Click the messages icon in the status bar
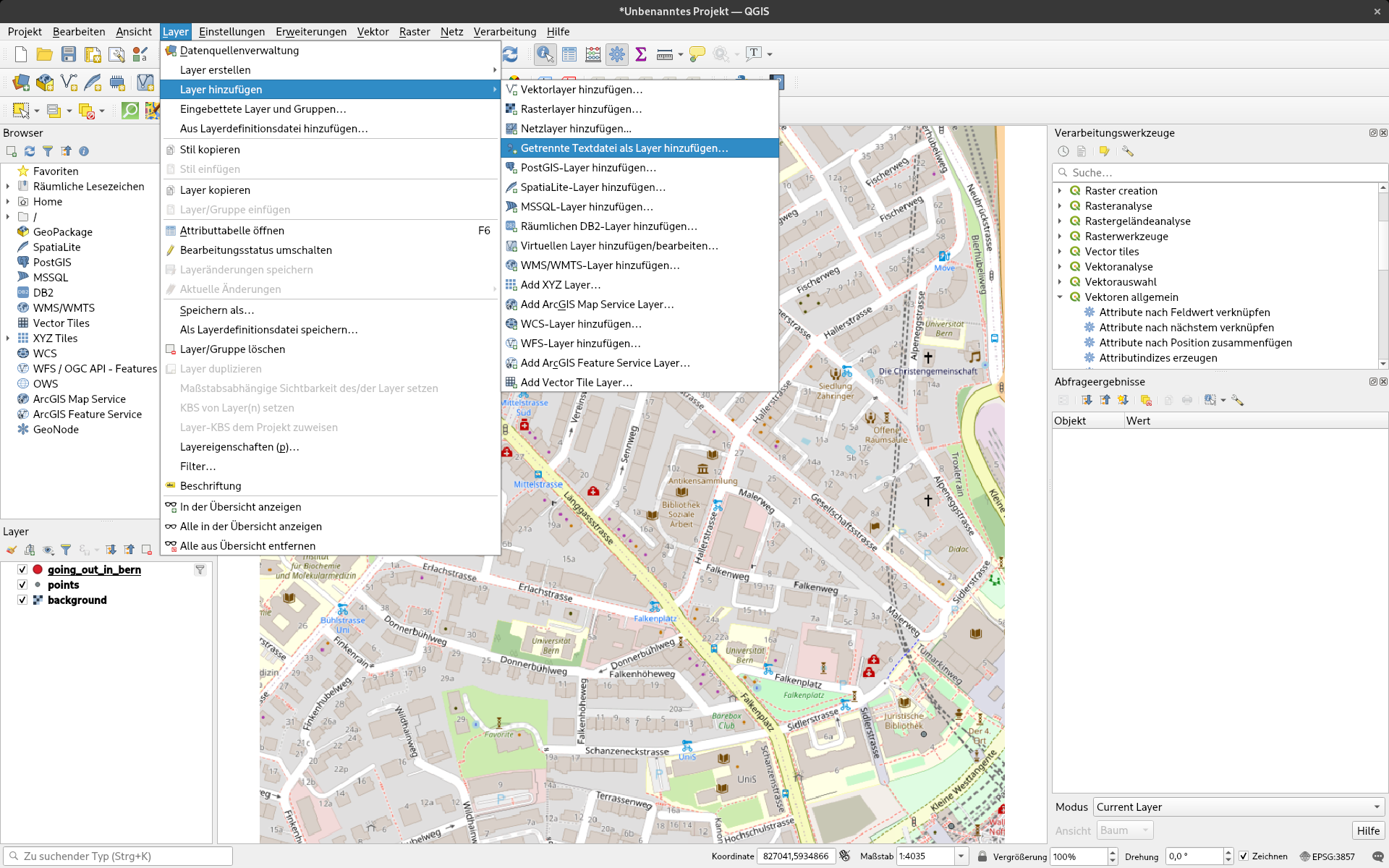 point(1377,856)
